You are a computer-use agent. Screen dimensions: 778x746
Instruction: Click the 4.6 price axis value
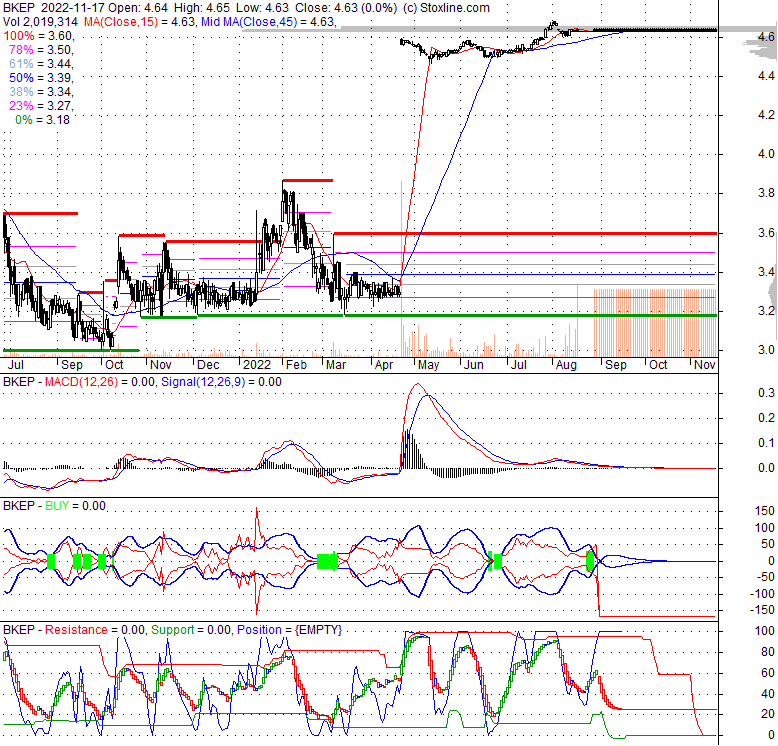[766, 37]
